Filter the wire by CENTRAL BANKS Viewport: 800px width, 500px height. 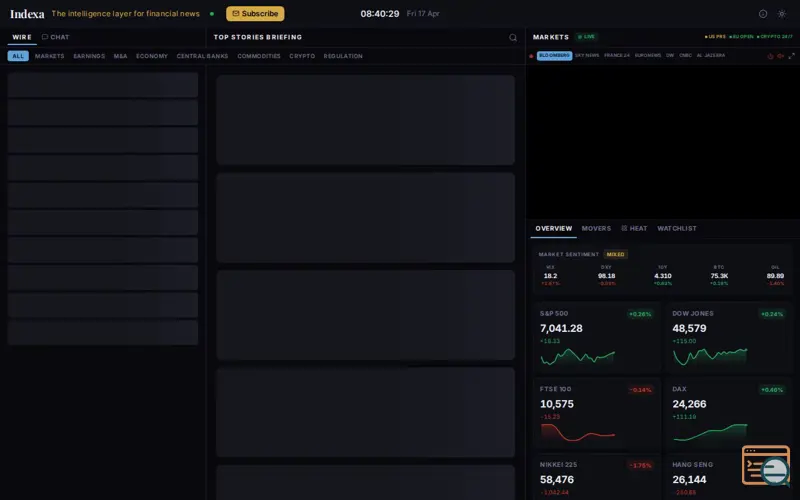coord(202,56)
